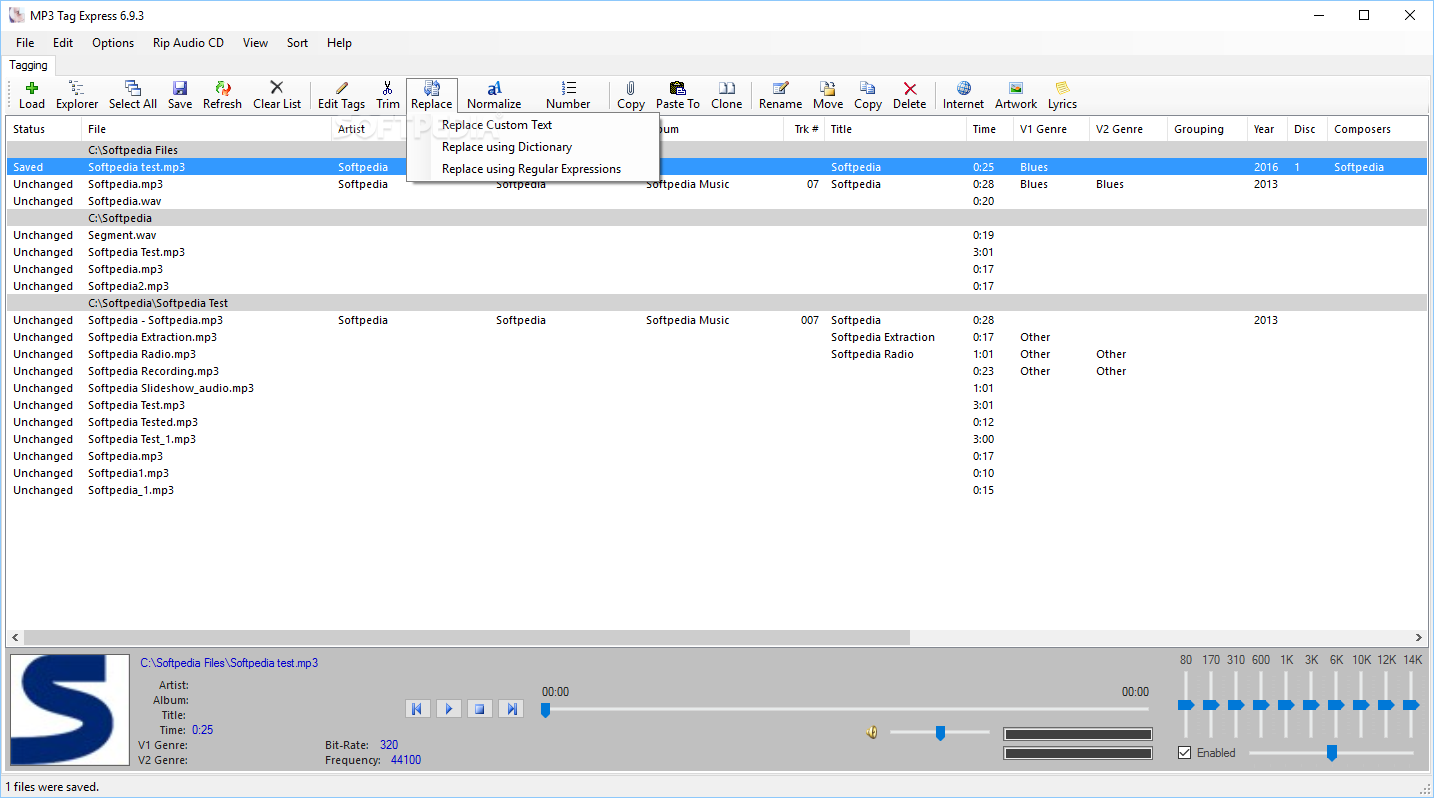Open the Rename tool
Viewport: 1434px width, 798px height.
tap(780, 96)
